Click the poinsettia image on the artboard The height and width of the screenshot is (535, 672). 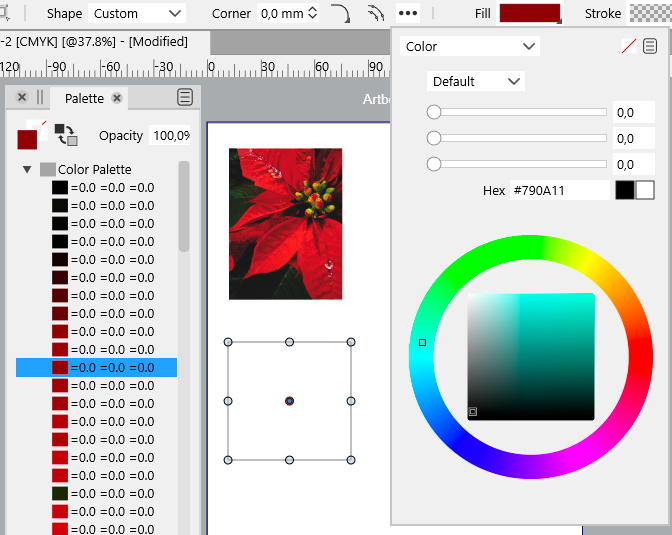pyautogui.click(x=285, y=223)
